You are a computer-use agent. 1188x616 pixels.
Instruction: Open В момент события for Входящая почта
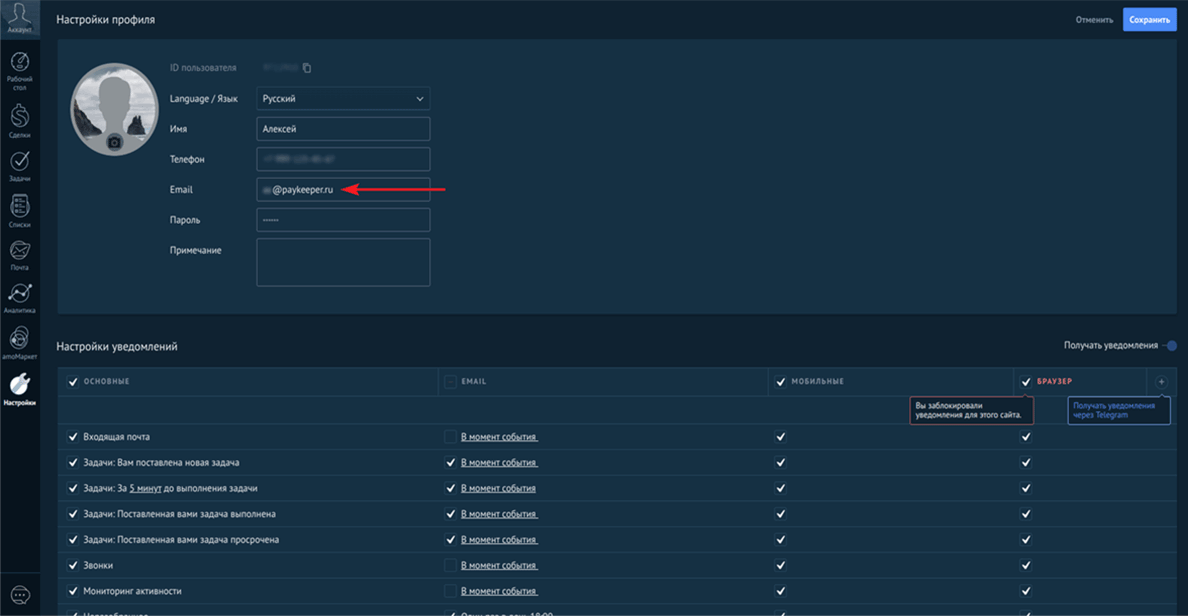point(498,437)
